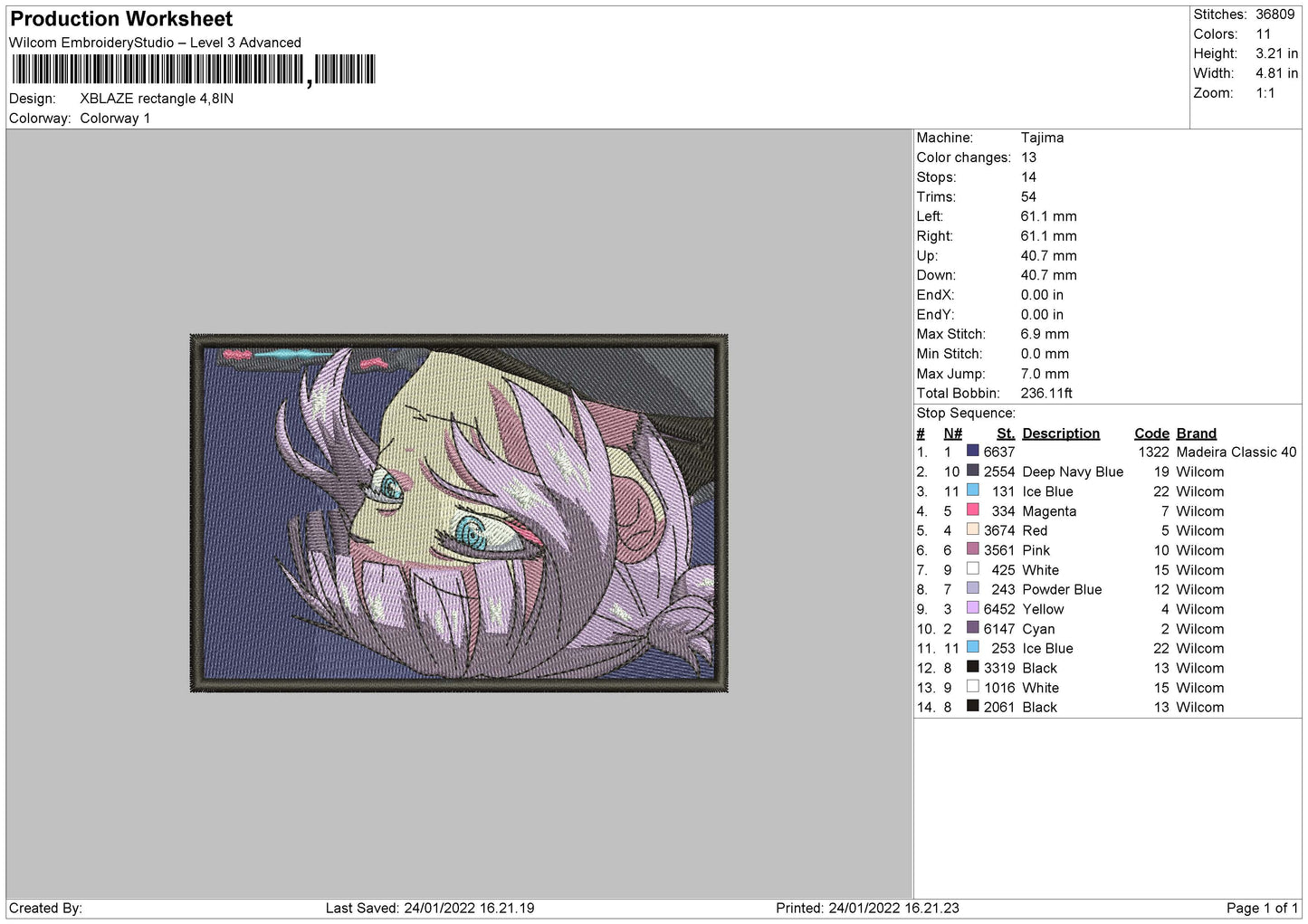Click the EndX value 0.00 in
The height and width of the screenshot is (924, 1308).
[x=1042, y=295]
